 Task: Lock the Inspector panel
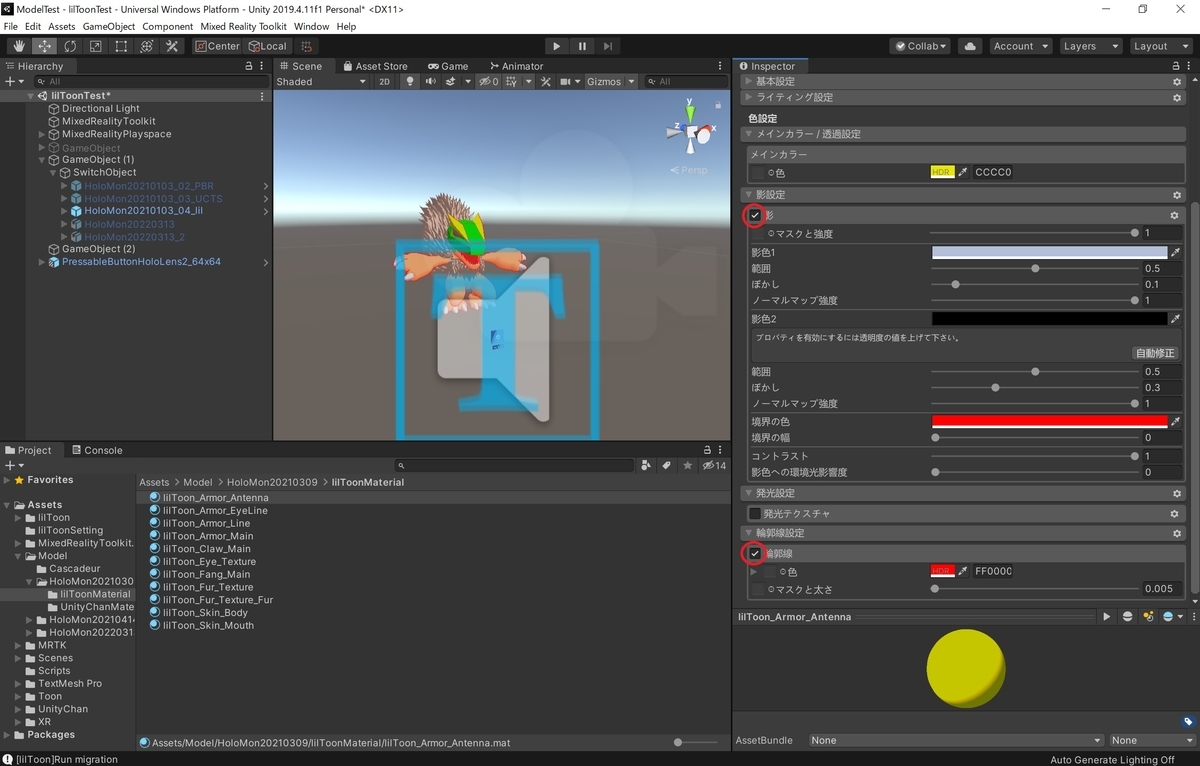click(x=1174, y=66)
